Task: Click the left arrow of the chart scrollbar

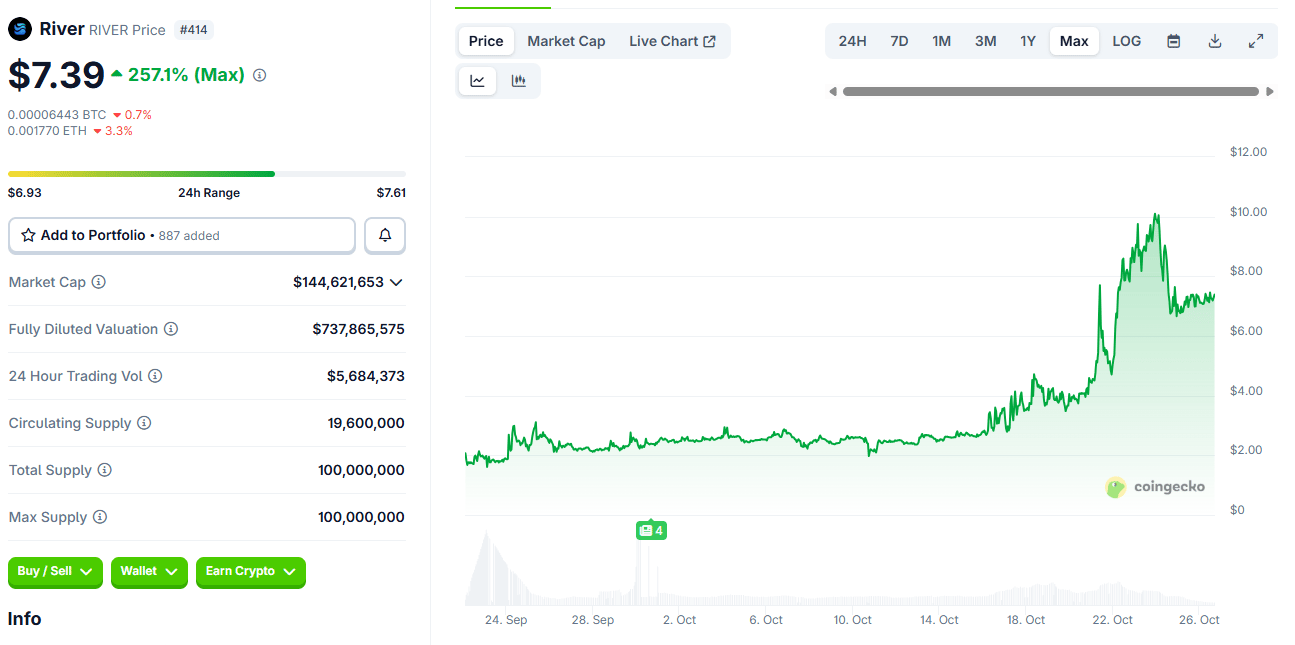Action: tap(833, 91)
